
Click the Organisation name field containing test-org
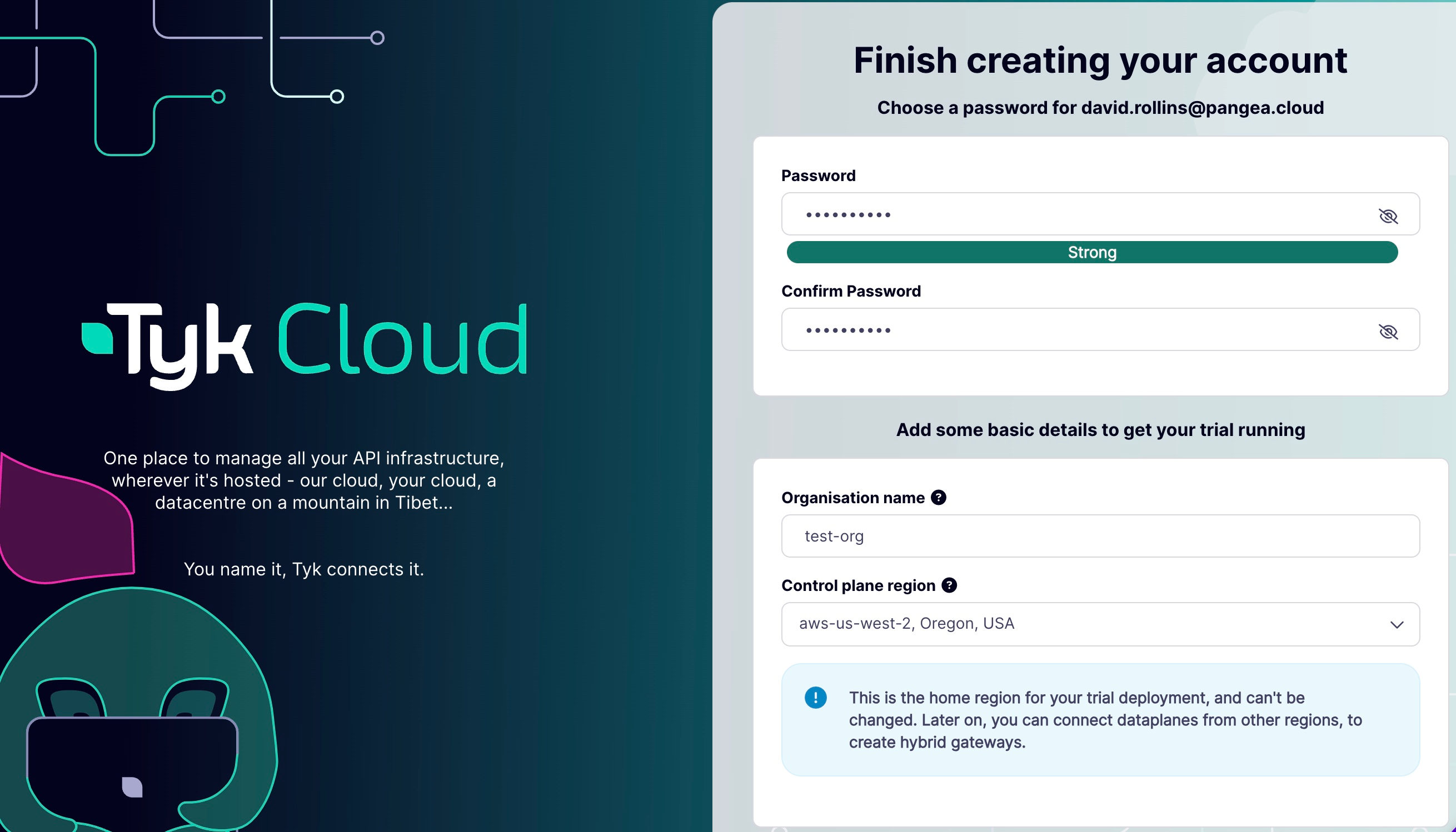pyautogui.click(x=1100, y=536)
